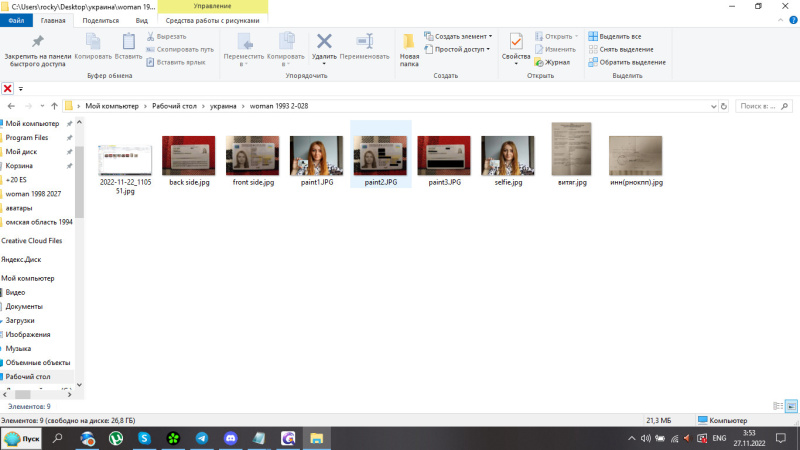Open Properties (Свойства) from the ribbon
Viewport: 800px width, 450px height.
[x=516, y=46]
